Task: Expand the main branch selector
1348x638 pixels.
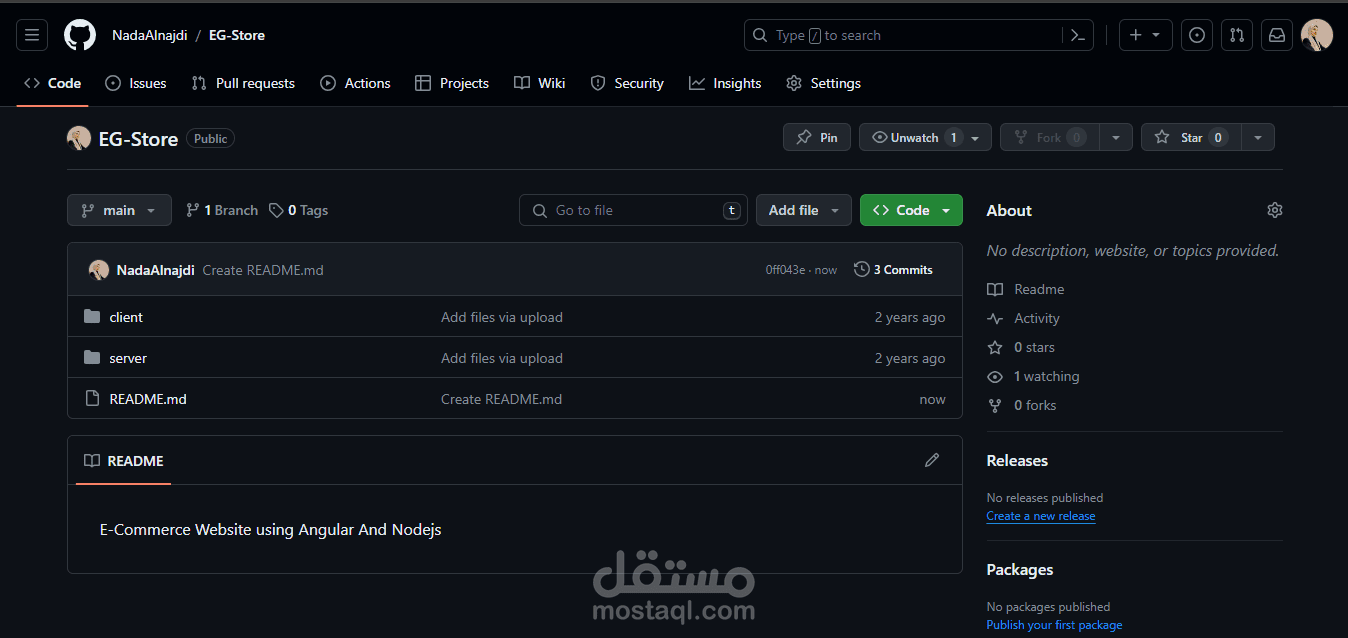Action: (119, 210)
